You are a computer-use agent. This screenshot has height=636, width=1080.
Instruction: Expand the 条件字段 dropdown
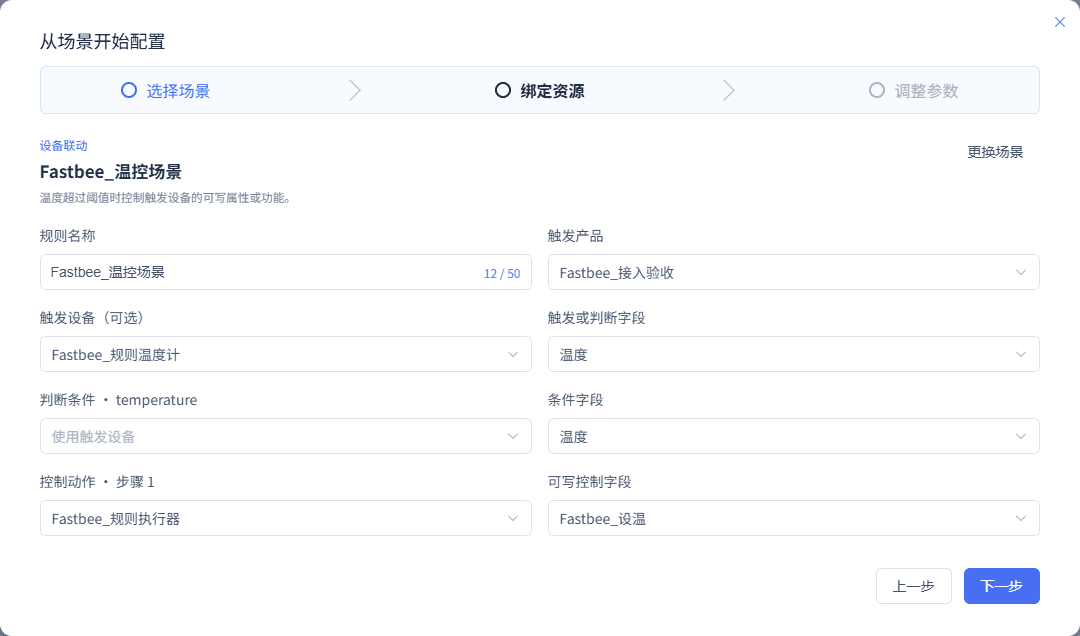click(793, 436)
